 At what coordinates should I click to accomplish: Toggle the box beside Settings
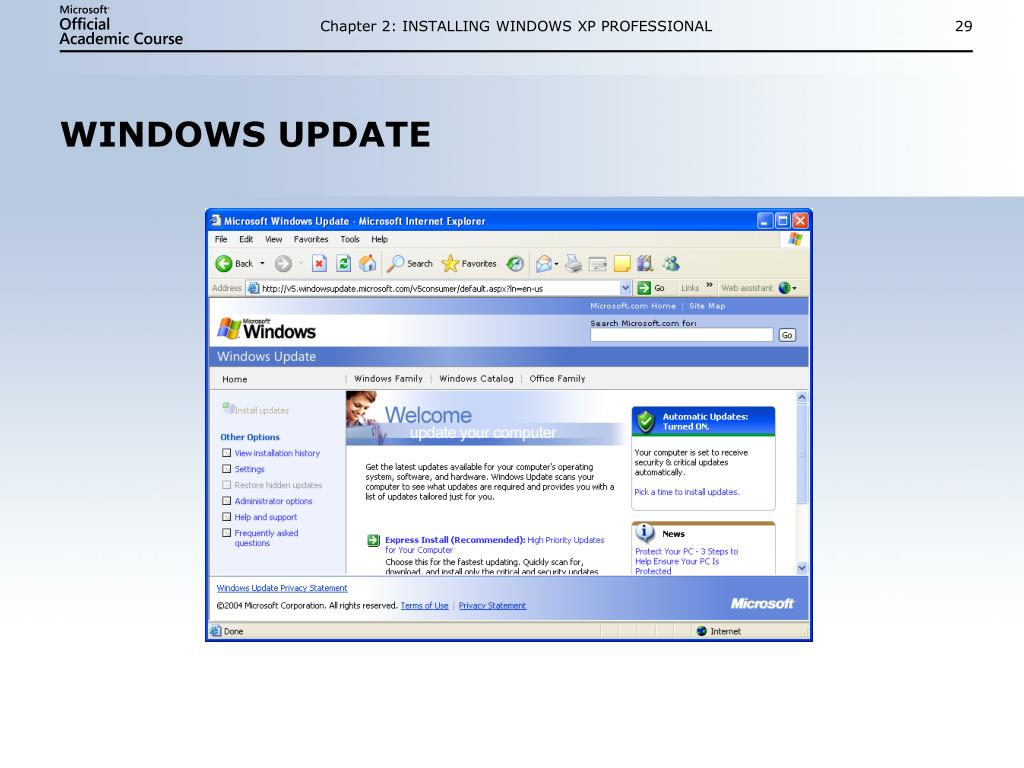click(226, 469)
